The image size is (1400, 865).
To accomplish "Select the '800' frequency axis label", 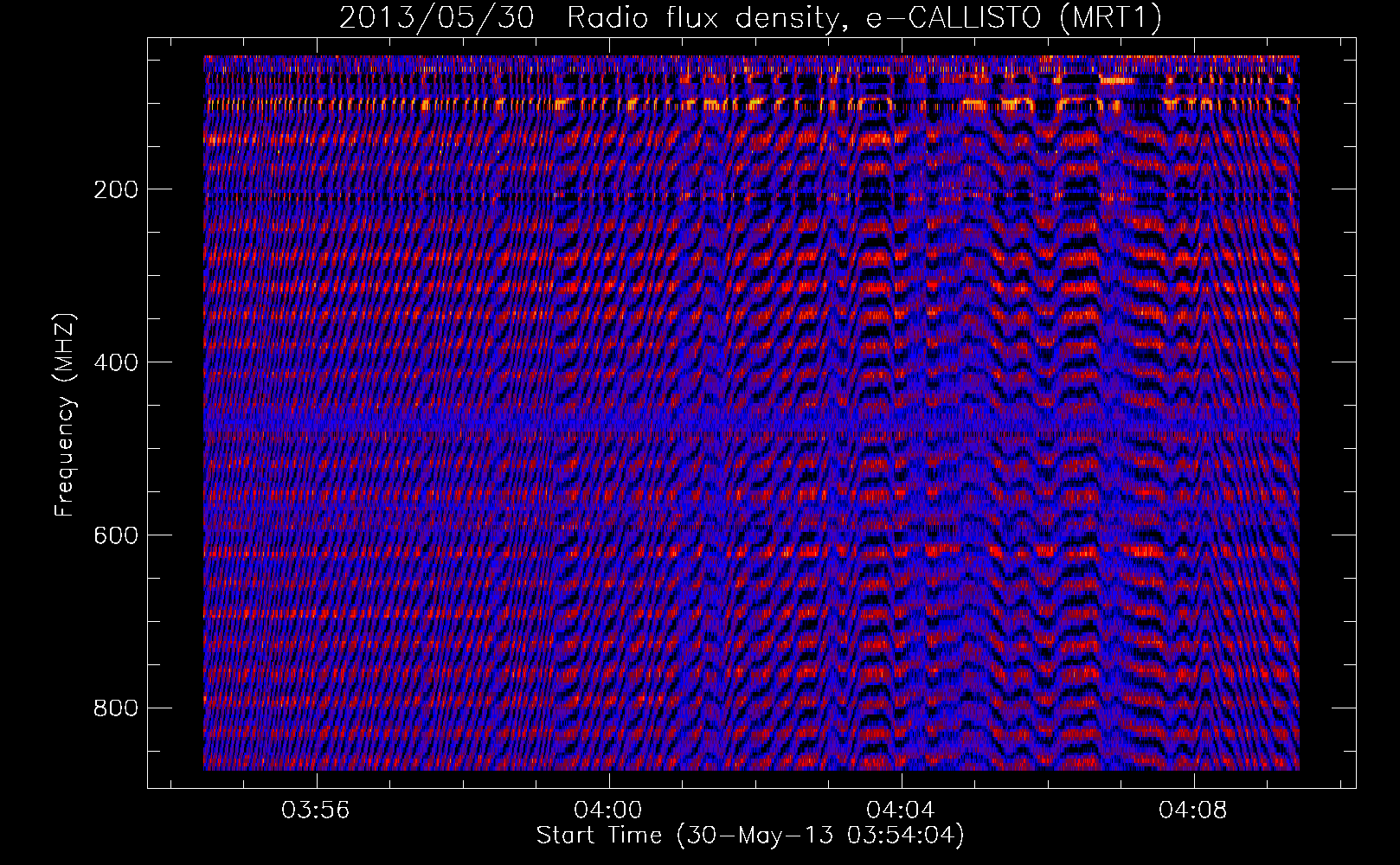I will 116,708.
